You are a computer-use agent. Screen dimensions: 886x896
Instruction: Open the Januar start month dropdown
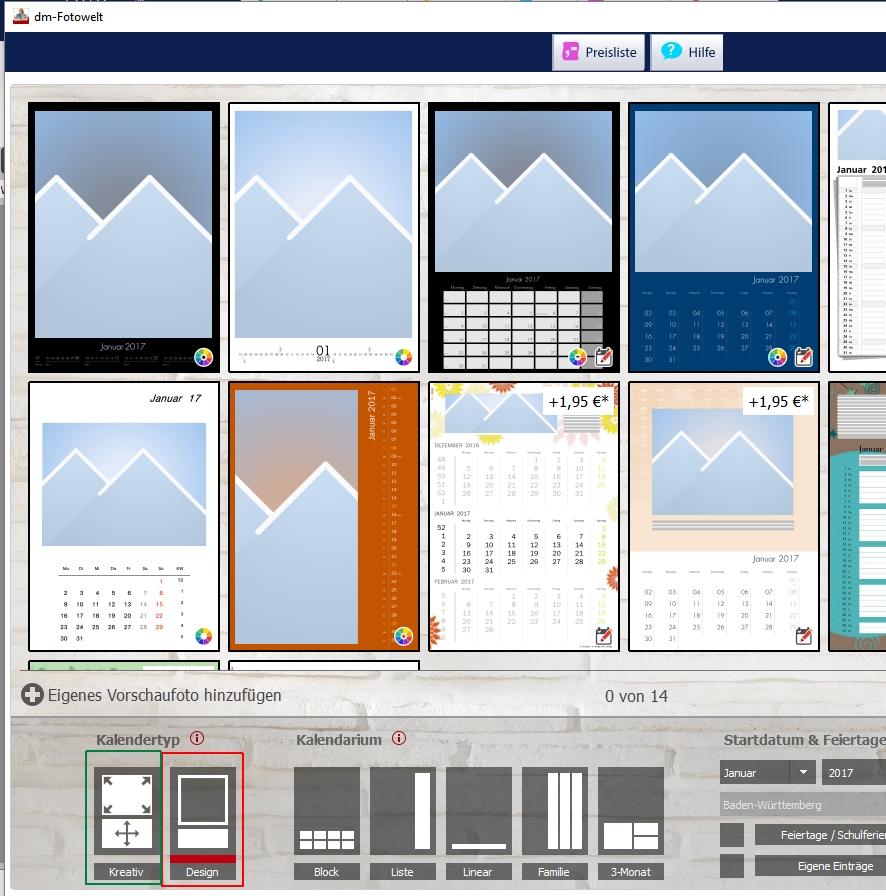click(x=768, y=773)
